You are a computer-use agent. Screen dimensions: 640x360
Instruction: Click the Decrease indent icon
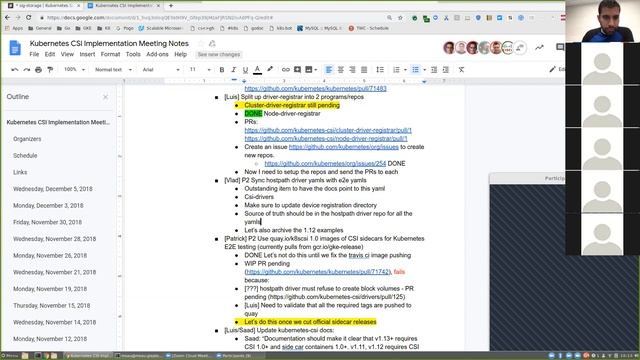434,70
